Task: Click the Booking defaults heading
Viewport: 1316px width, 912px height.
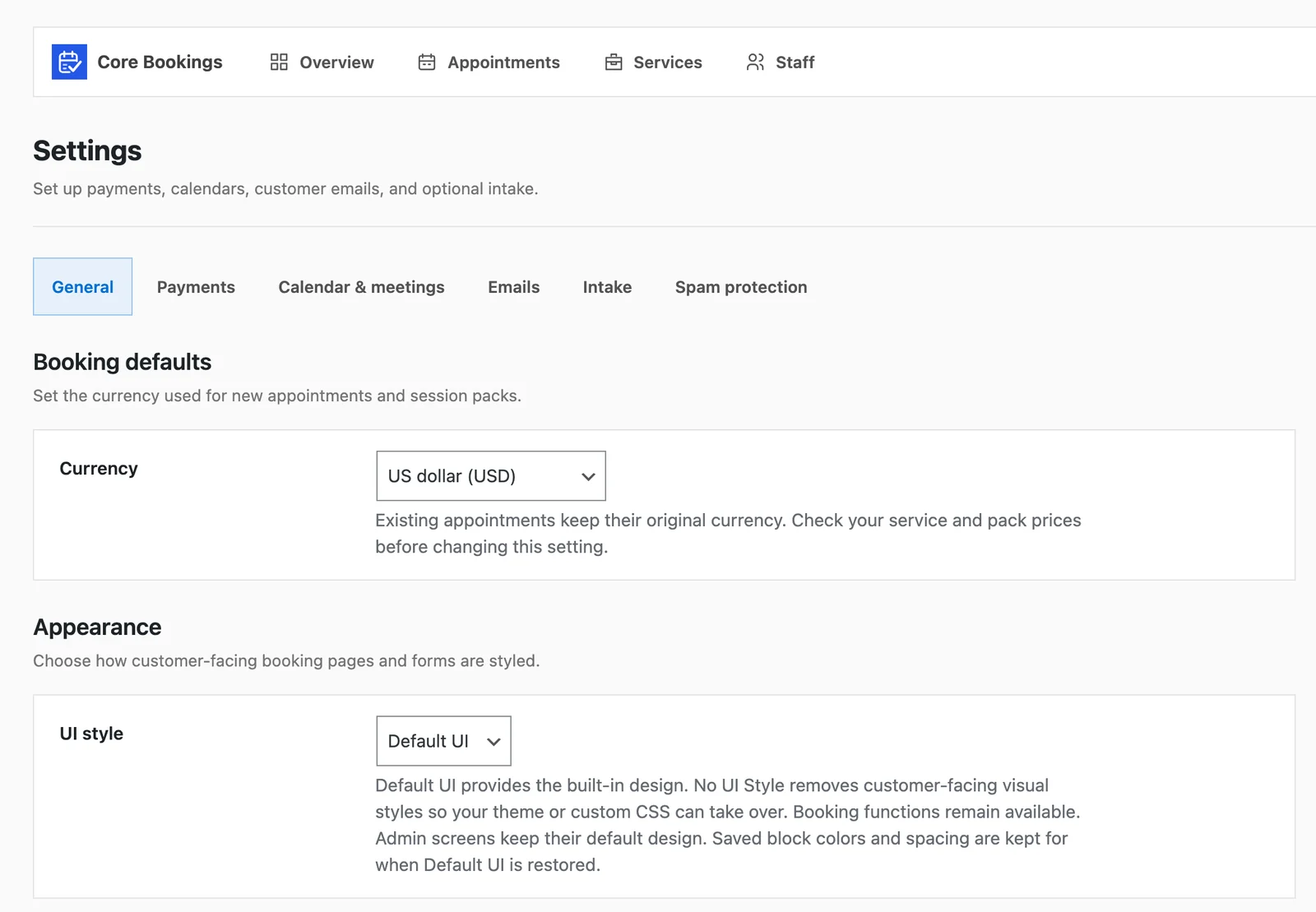Action: coord(122,362)
